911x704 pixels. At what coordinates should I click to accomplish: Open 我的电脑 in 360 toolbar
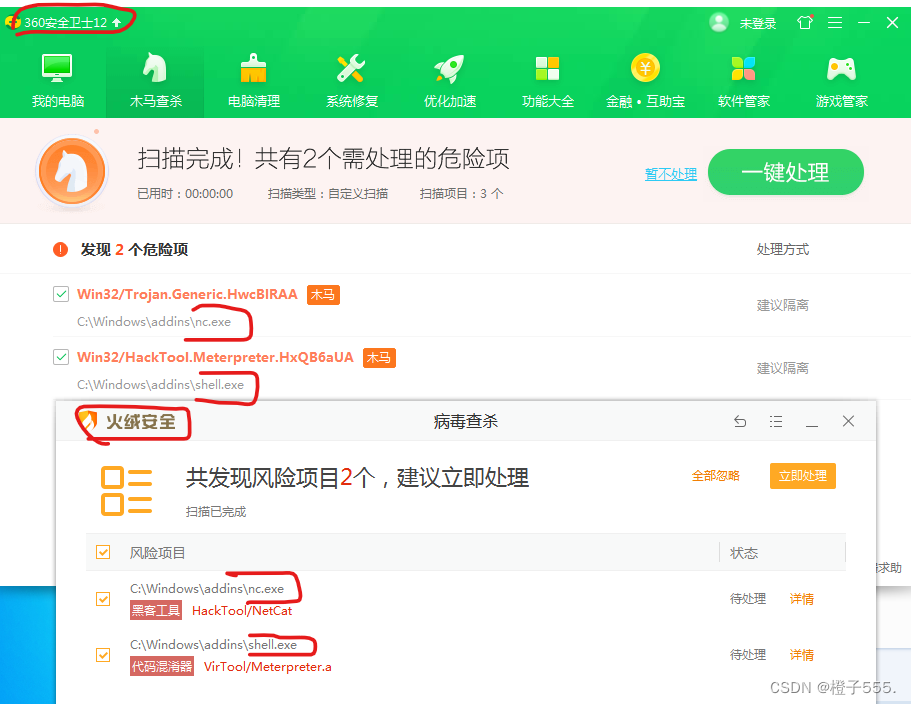(58, 80)
